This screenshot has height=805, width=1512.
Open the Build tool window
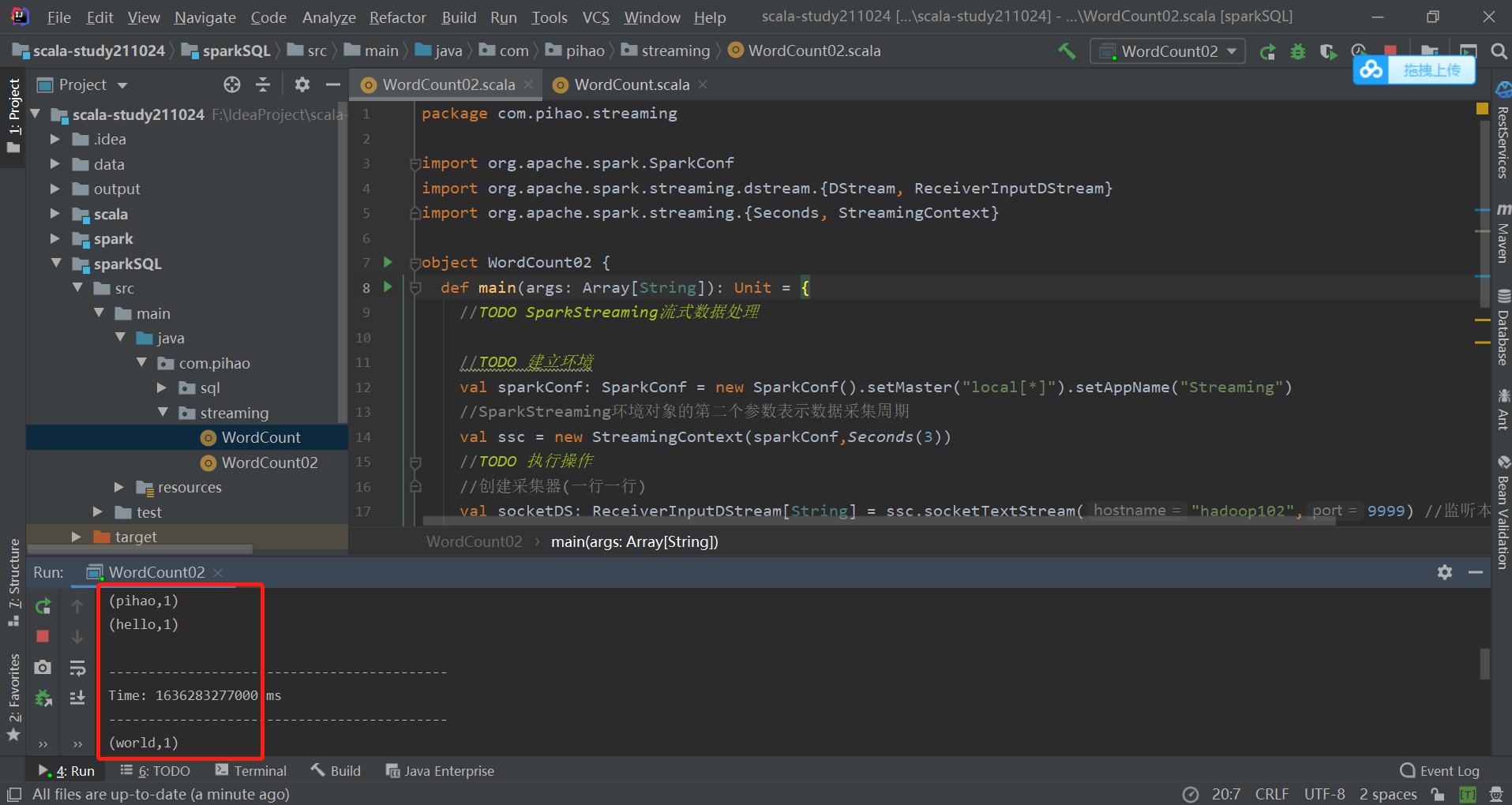tap(336, 771)
